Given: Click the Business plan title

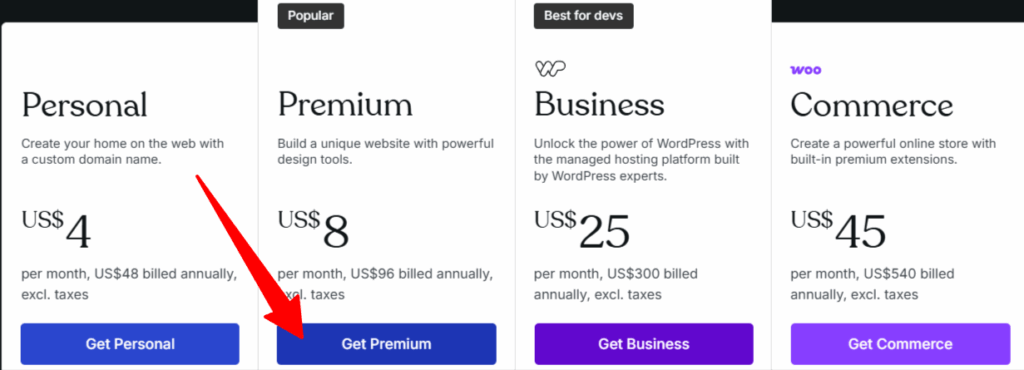Looking at the screenshot, I should tap(600, 105).
